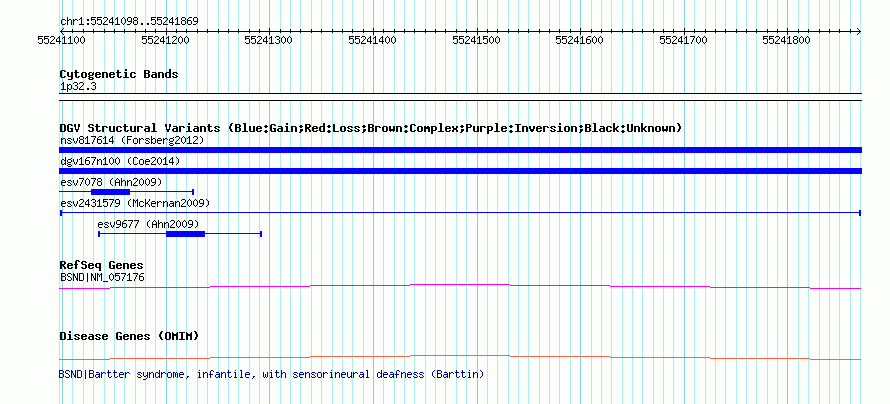Select the 1p32.3 cytogenetic band bar
This screenshot has height=404, width=890.
460,96
